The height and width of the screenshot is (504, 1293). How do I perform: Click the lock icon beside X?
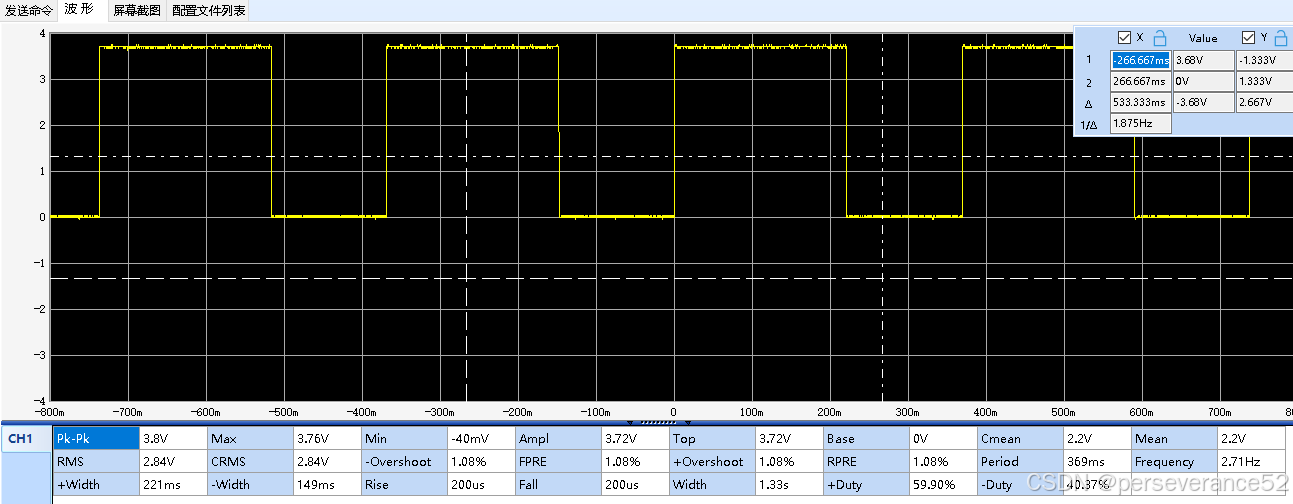tap(1159, 38)
